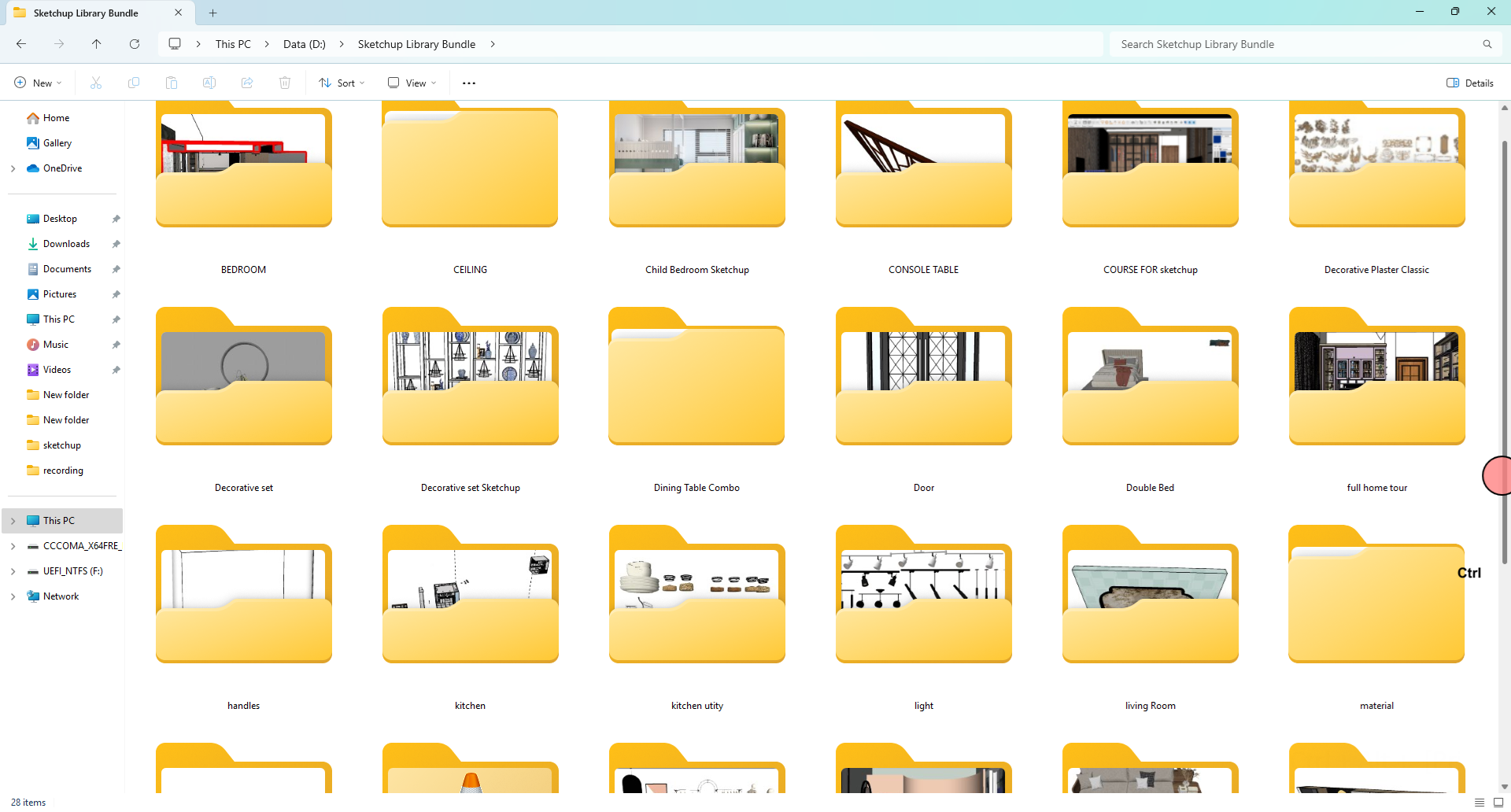The image size is (1511, 812).
Task: Go up one directory level
Action: [x=97, y=44]
